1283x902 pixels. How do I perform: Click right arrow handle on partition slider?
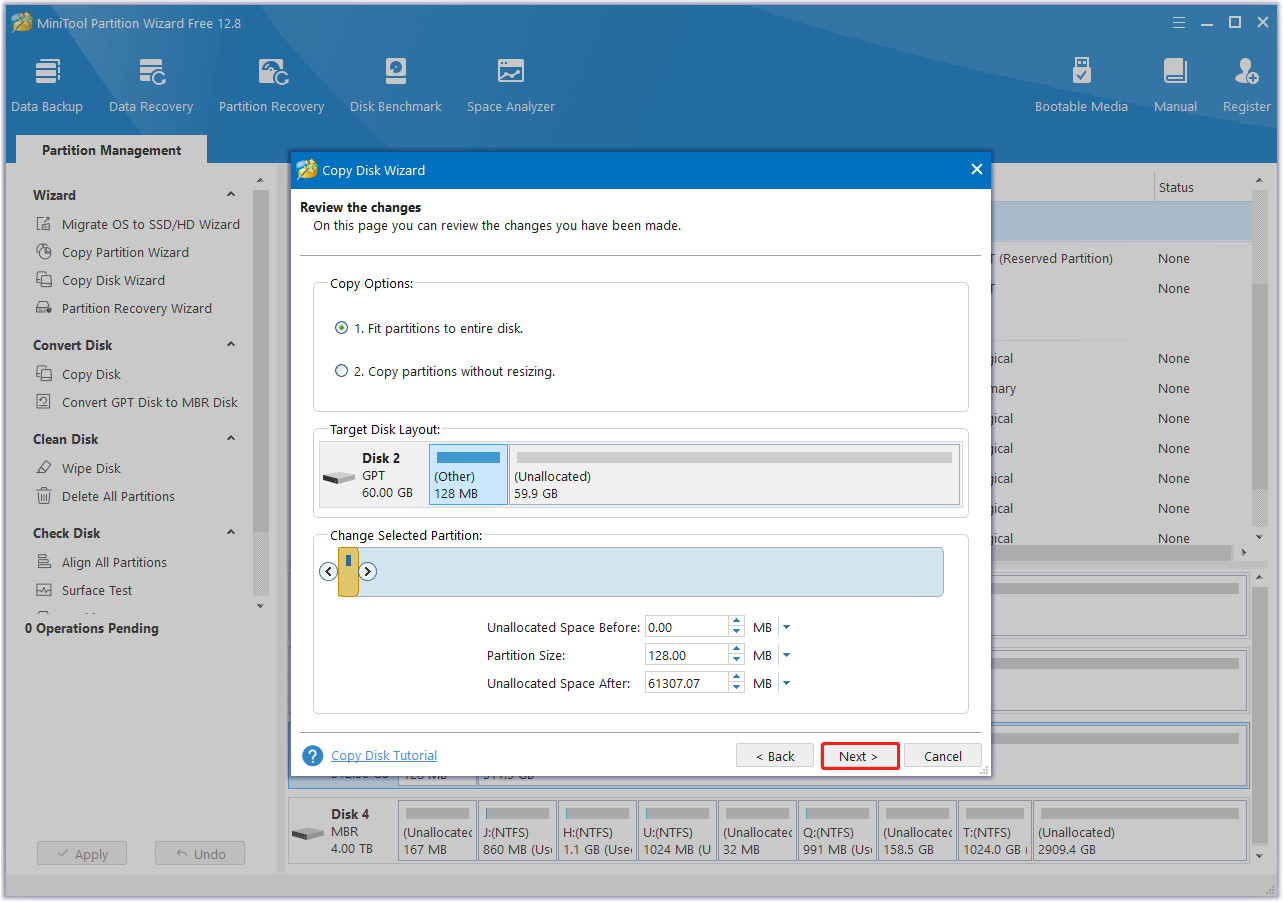(367, 572)
